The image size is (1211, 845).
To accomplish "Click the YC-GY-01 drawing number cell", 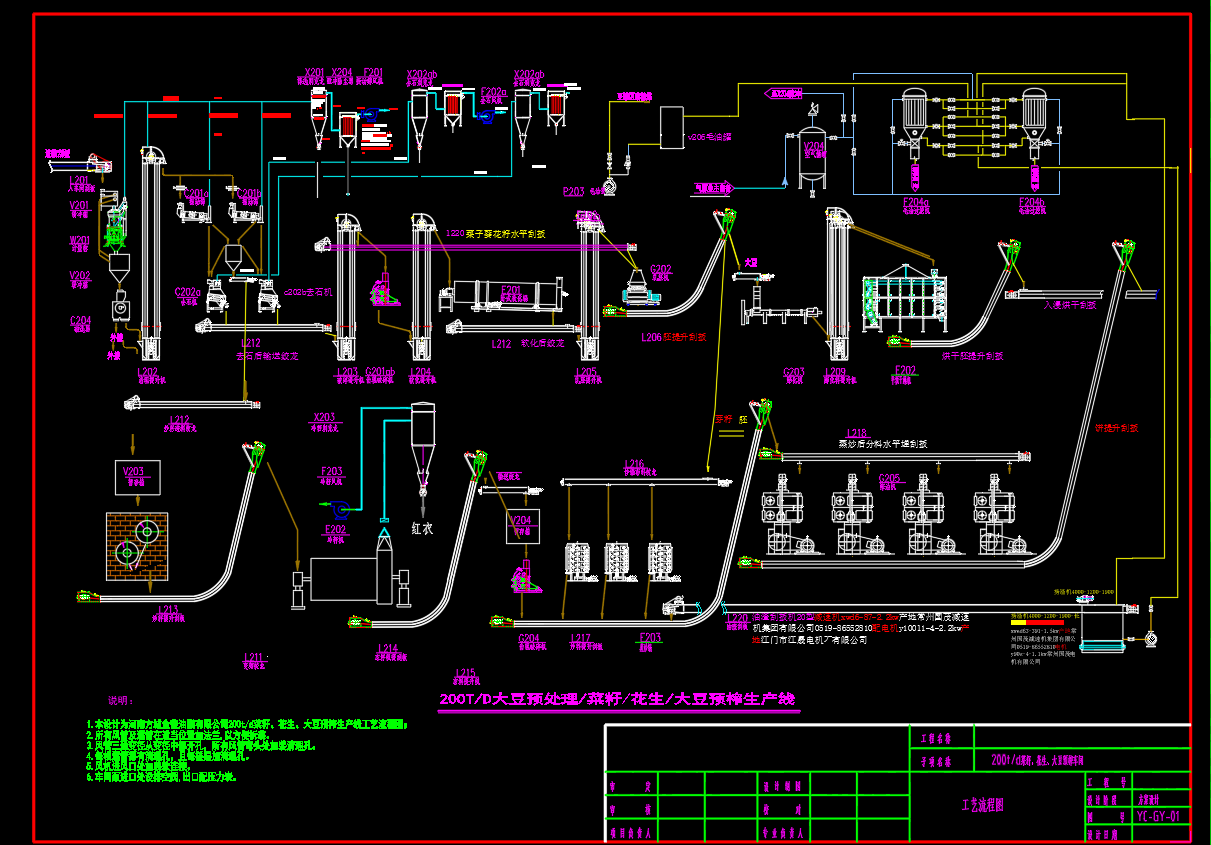I will (1158, 816).
